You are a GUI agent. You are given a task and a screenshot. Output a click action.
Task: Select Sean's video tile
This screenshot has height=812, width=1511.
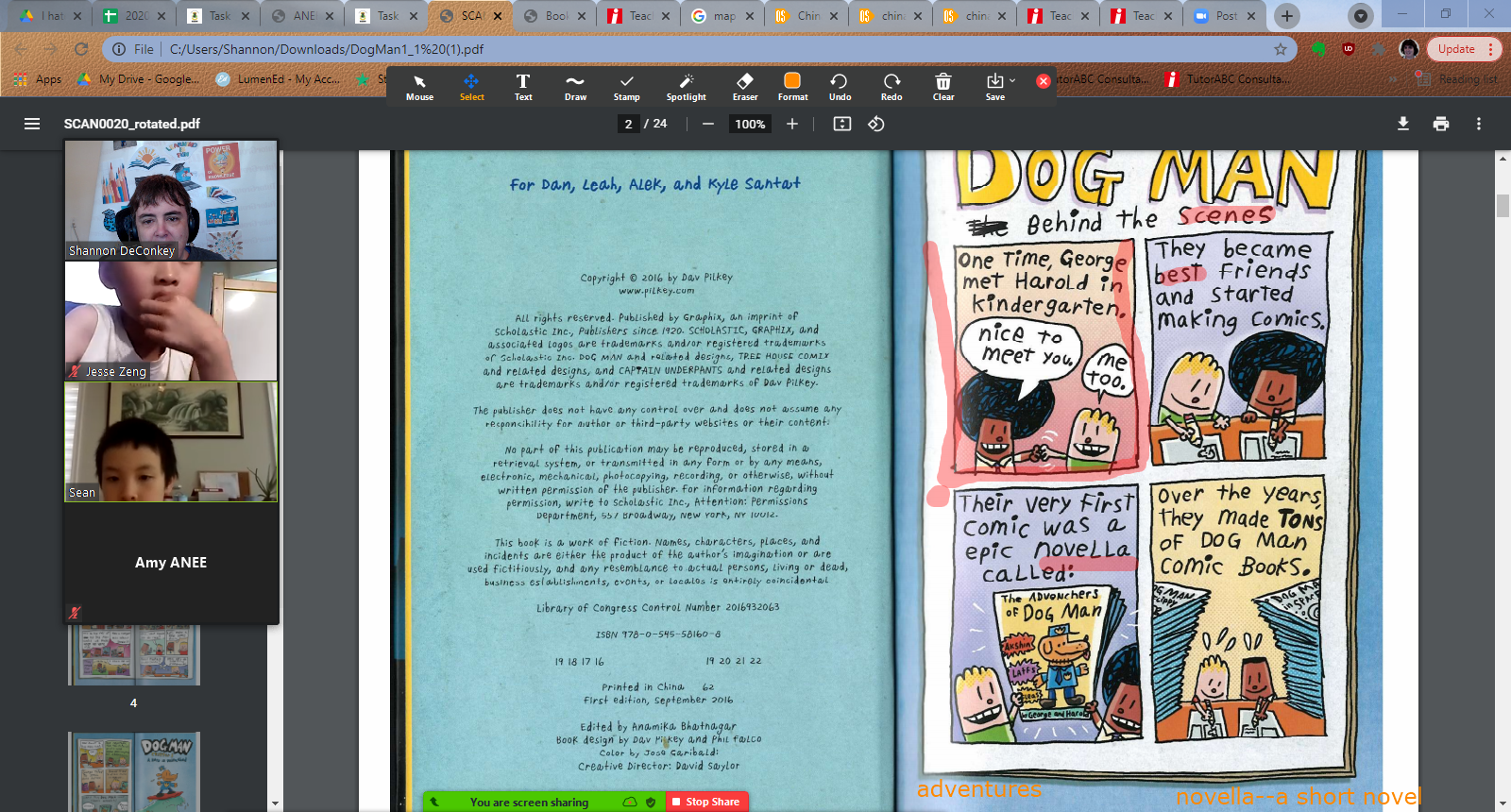tap(171, 442)
